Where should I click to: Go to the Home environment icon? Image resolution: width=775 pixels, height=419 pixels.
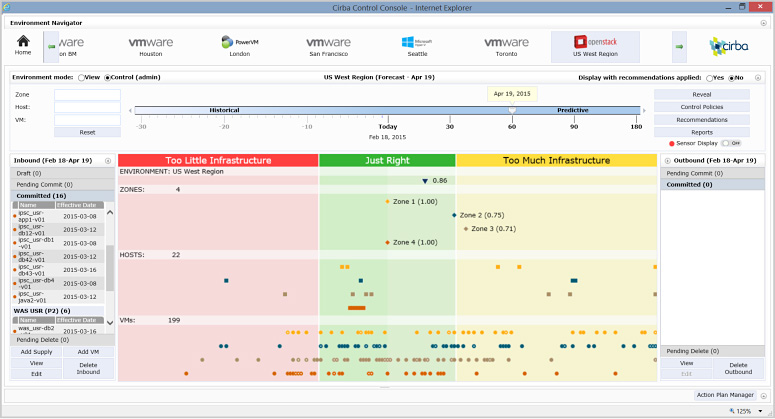(x=23, y=45)
